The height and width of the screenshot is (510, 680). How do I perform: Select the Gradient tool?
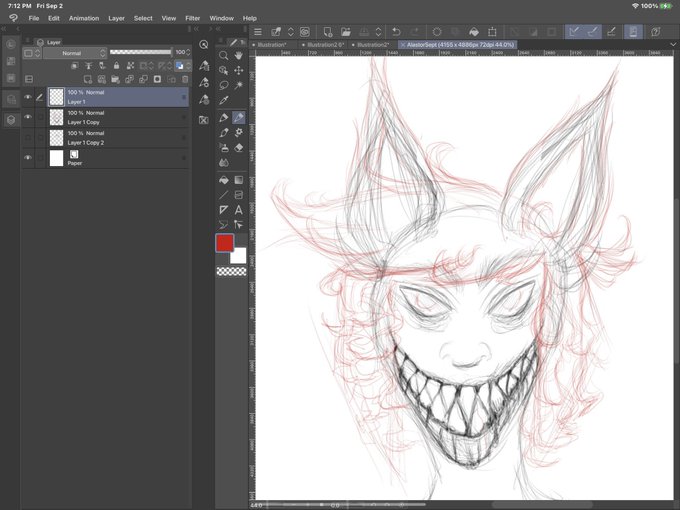pos(239,180)
